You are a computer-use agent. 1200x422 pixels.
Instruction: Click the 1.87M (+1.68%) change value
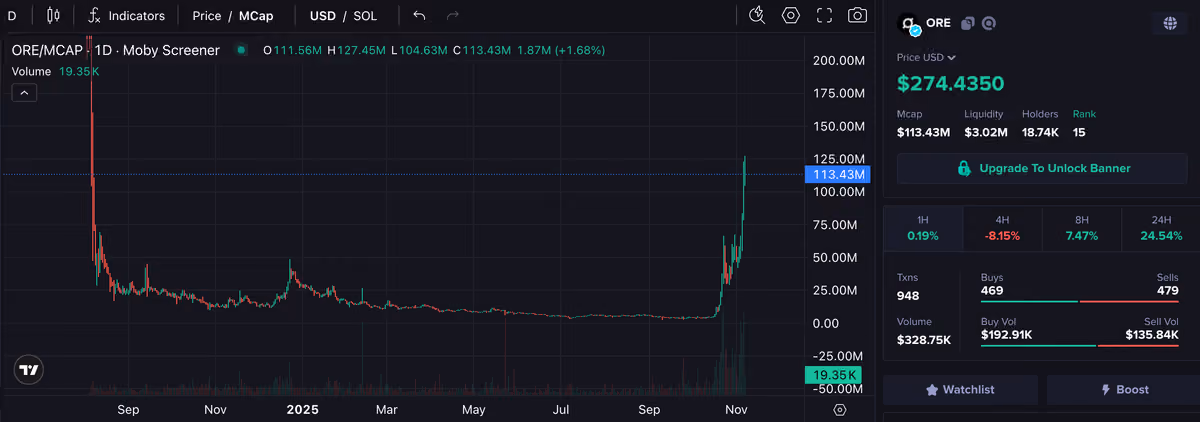[x=561, y=50]
